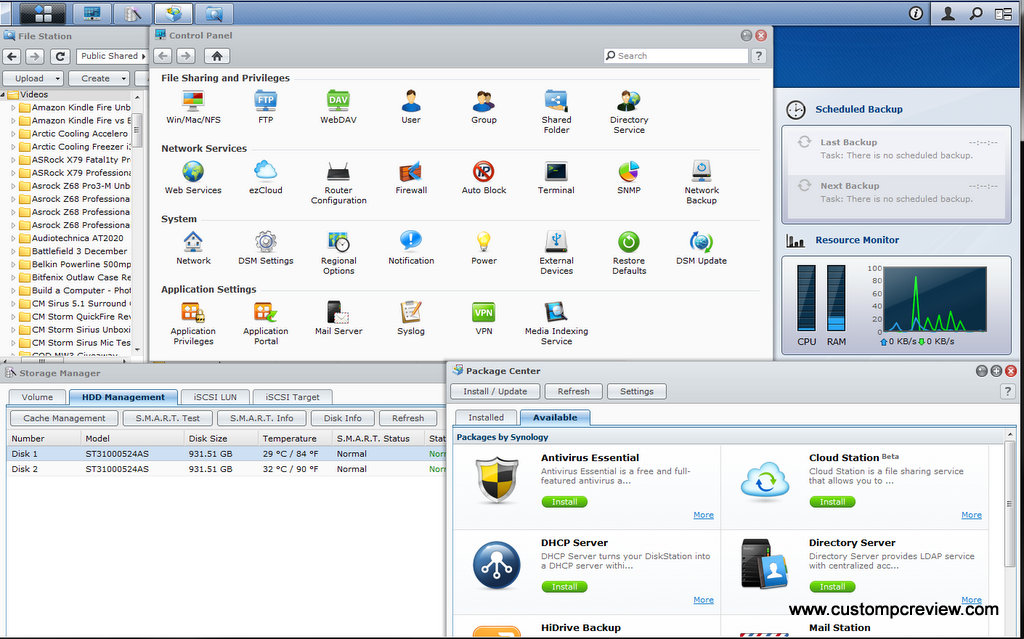Open Application Portal

266,323
